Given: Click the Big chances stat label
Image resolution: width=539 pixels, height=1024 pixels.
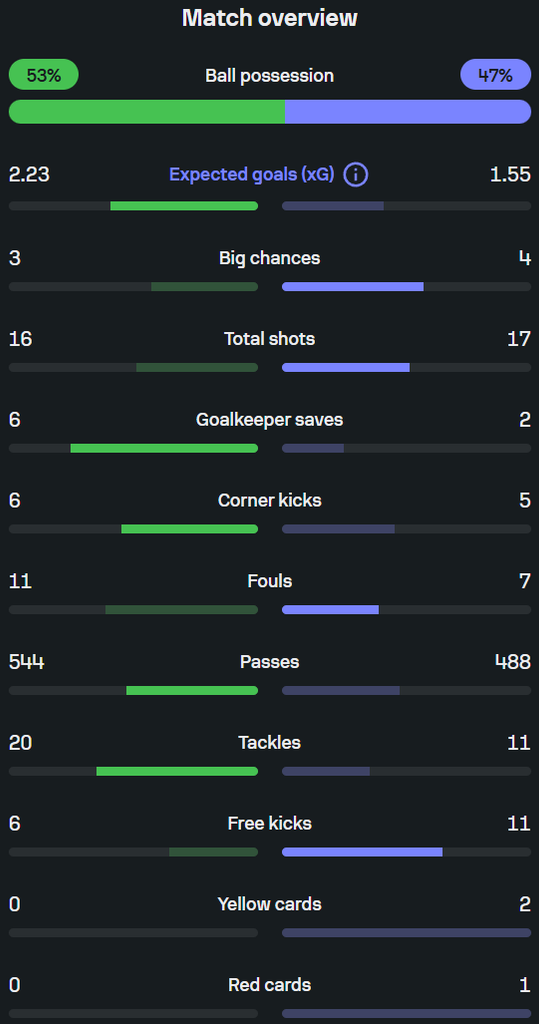Looking at the screenshot, I should [x=269, y=258].
